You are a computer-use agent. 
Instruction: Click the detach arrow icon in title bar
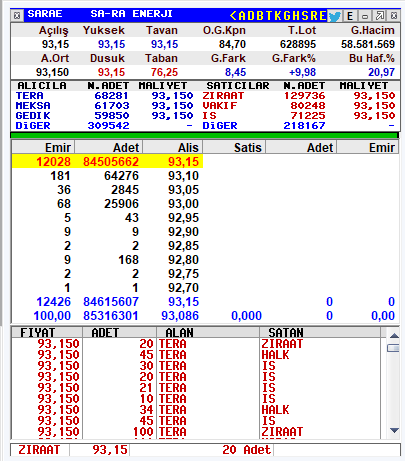380,16
